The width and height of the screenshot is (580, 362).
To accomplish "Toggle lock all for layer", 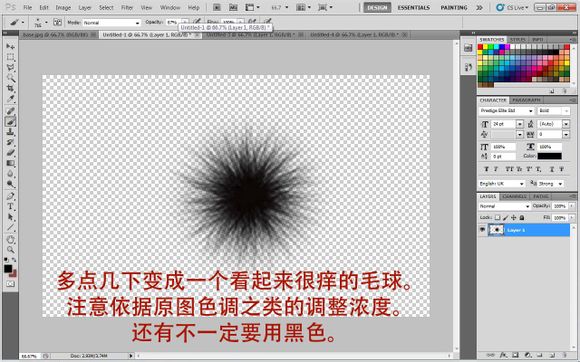I will click(x=522, y=218).
